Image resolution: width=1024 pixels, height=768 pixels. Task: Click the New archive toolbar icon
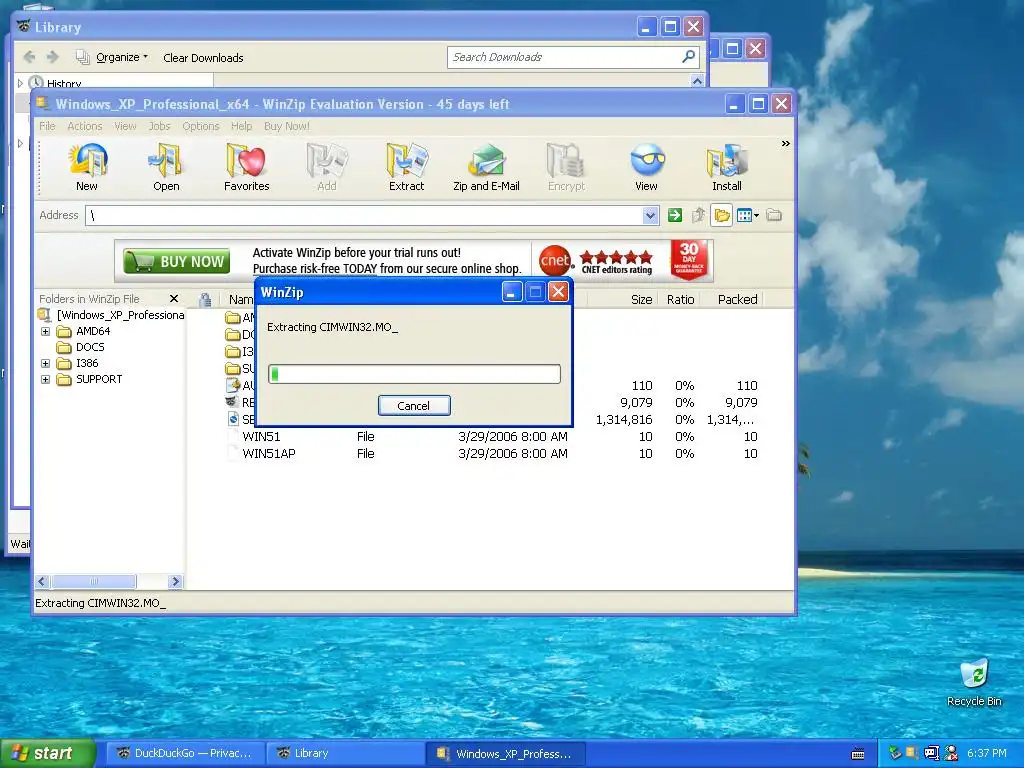point(88,167)
